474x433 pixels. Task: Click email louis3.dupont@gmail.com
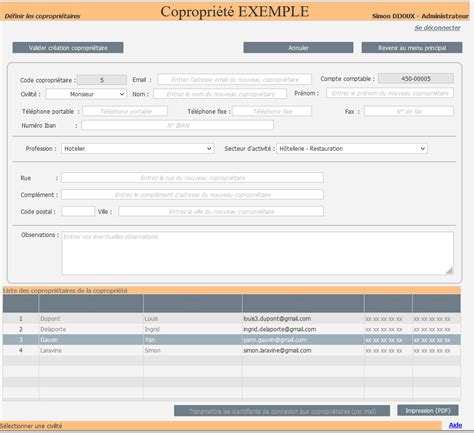pos(277,319)
